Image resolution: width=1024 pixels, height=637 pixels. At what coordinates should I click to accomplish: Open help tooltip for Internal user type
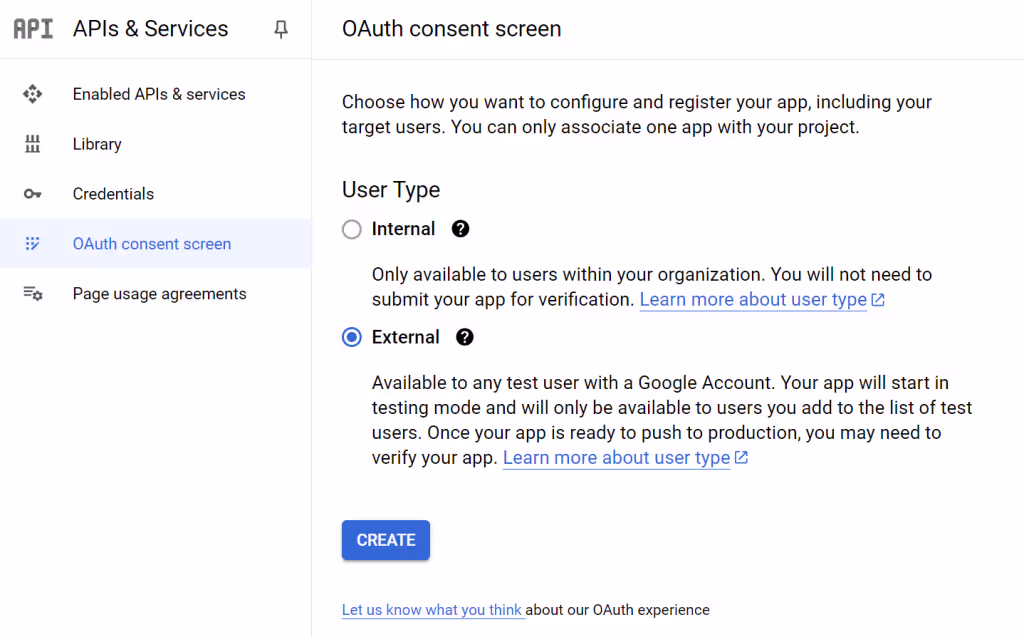[x=460, y=229]
